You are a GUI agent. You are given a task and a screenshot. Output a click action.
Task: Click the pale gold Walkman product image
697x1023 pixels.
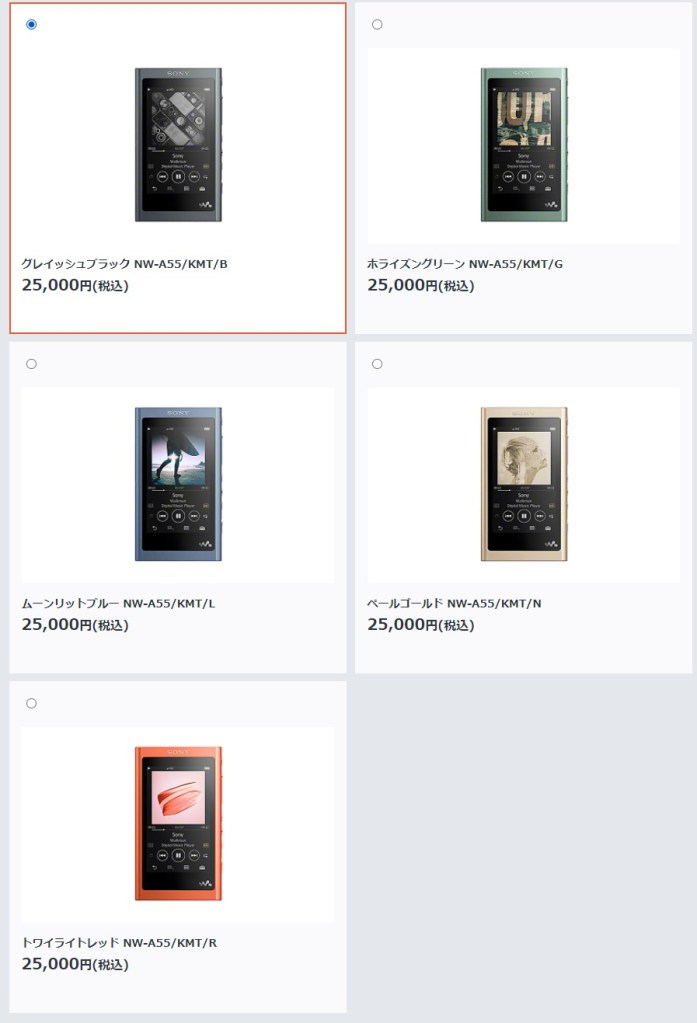point(524,484)
